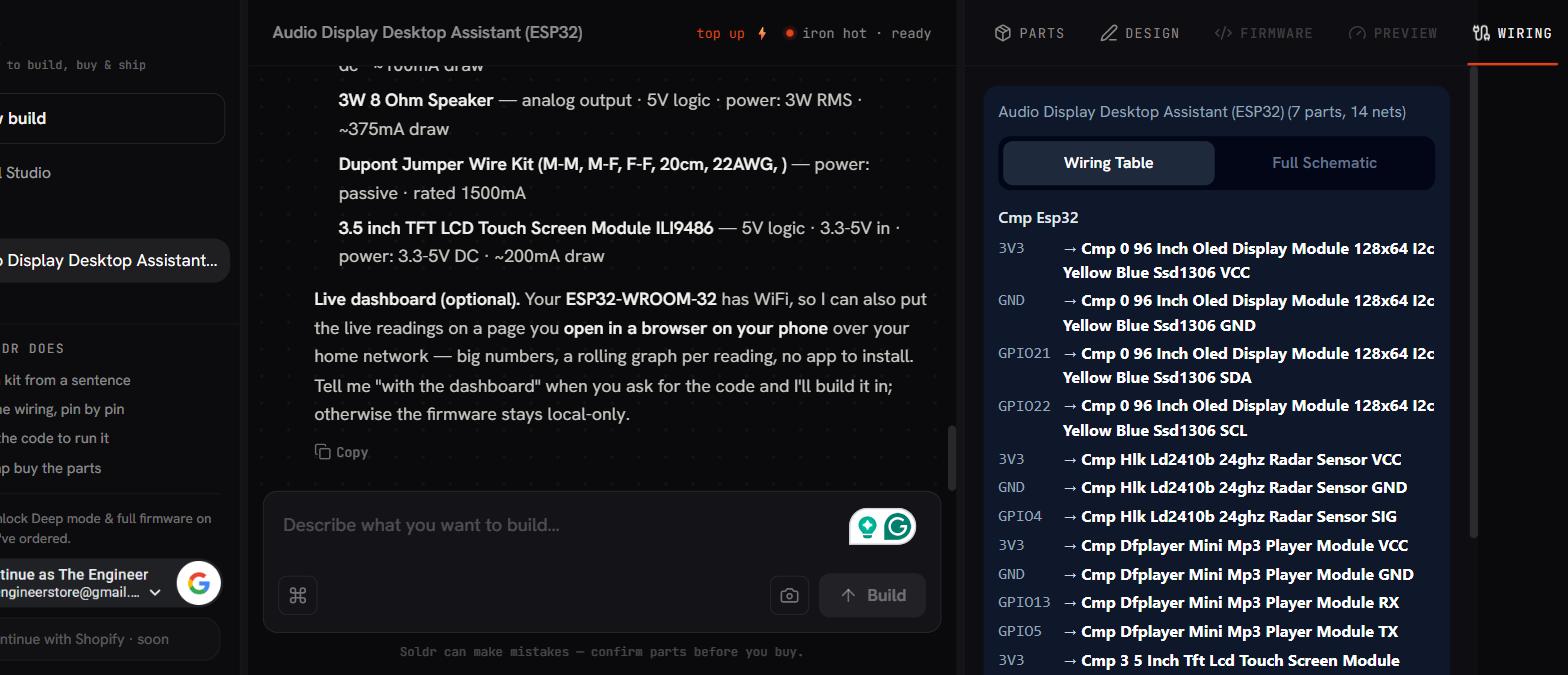Image resolution: width=1568 pixels, height=675 pixels.
Task: Click the wiring panel scrollbar
Action: 1472,300
